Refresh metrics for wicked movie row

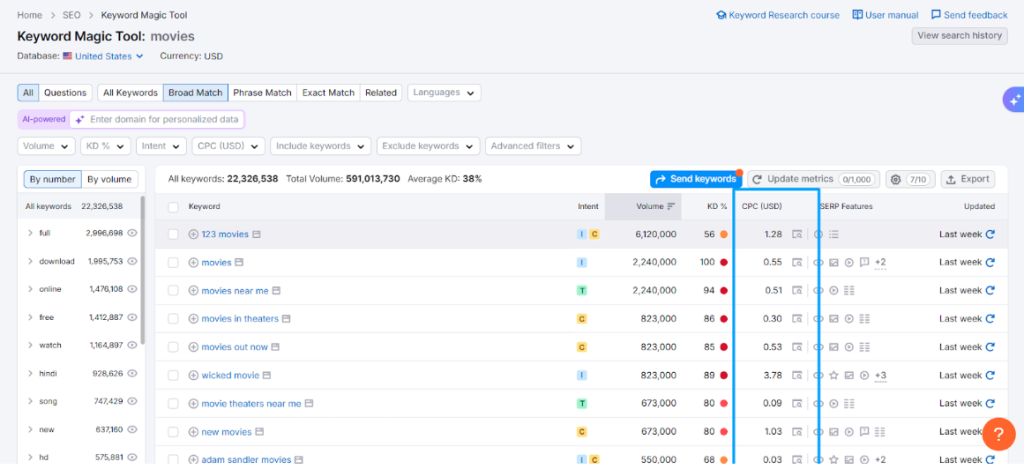pyautogui.click(x=990, y=376)
